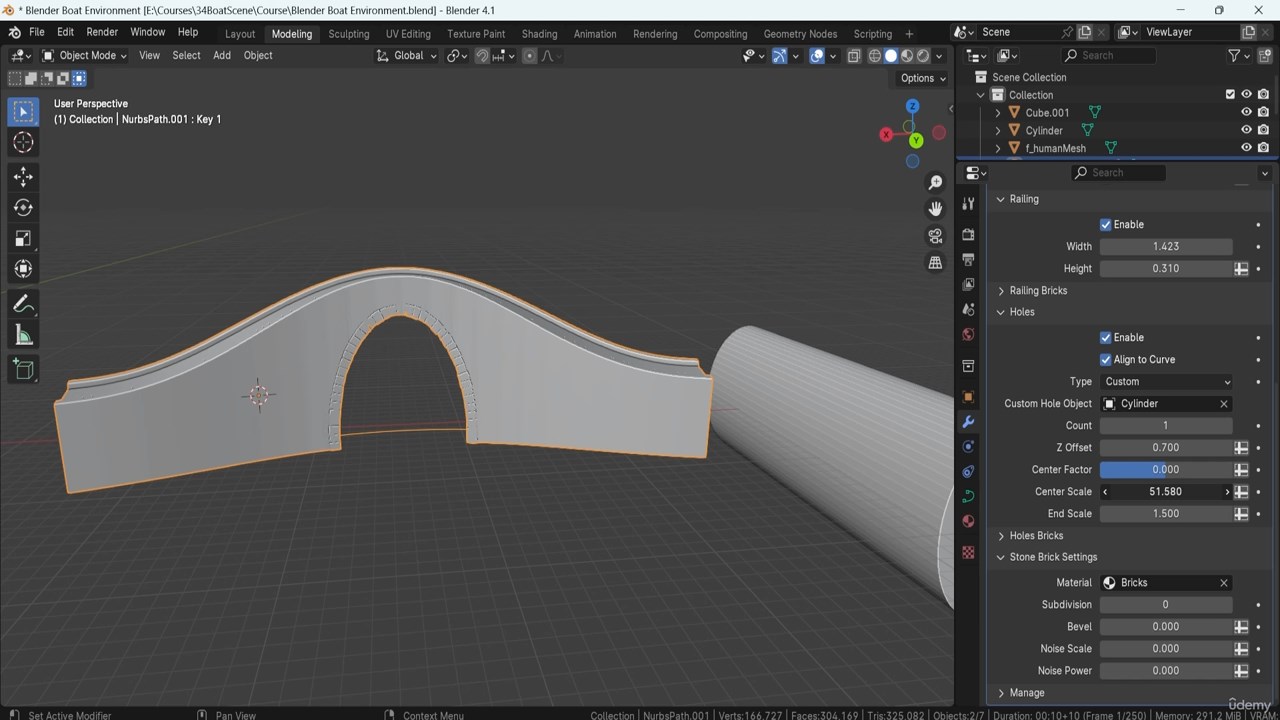
Task: Switch to Sculpting workspace tab
Action: (x=349, y=34)
